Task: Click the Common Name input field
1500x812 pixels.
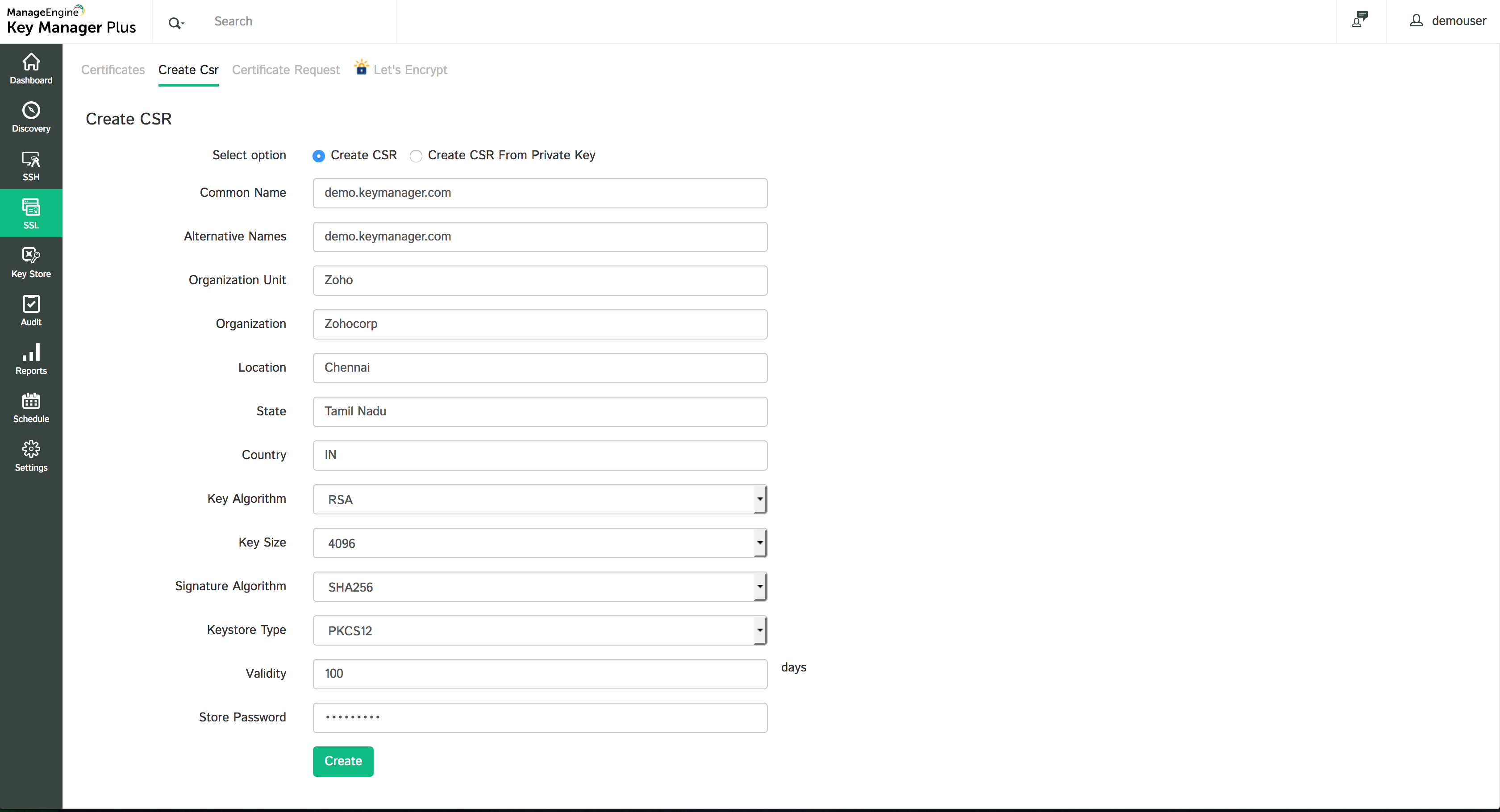Action: pyautogui.click(x=540, y=193)
